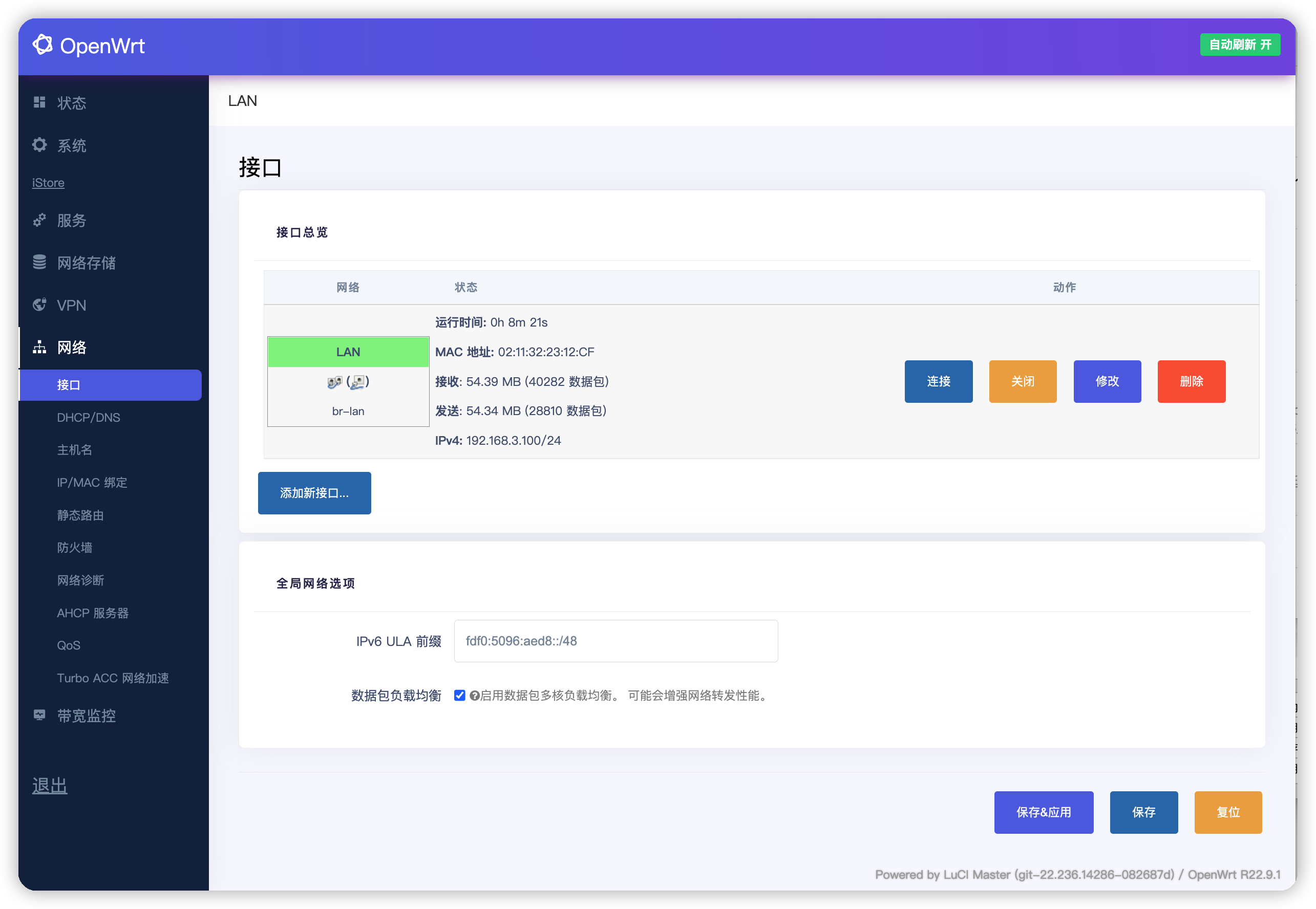Image resolution: width=1316 pixels, height=909 pixels.
Task: Expand the 服务 sidebar section
Action: pos(72,221)
